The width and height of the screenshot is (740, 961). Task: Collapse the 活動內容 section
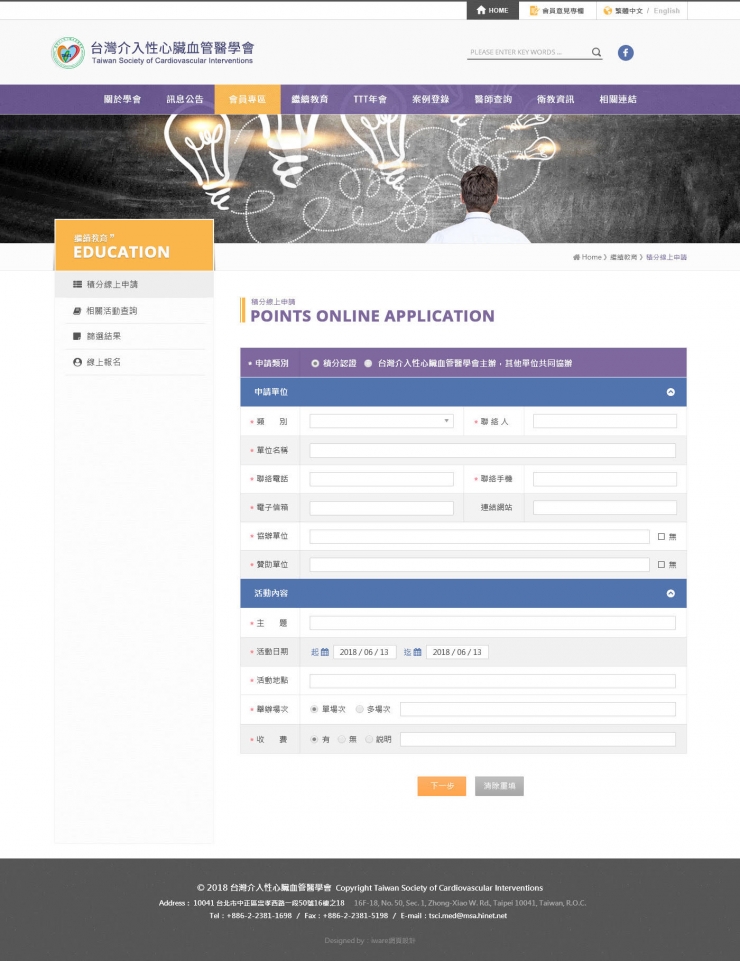pos(671,593)
